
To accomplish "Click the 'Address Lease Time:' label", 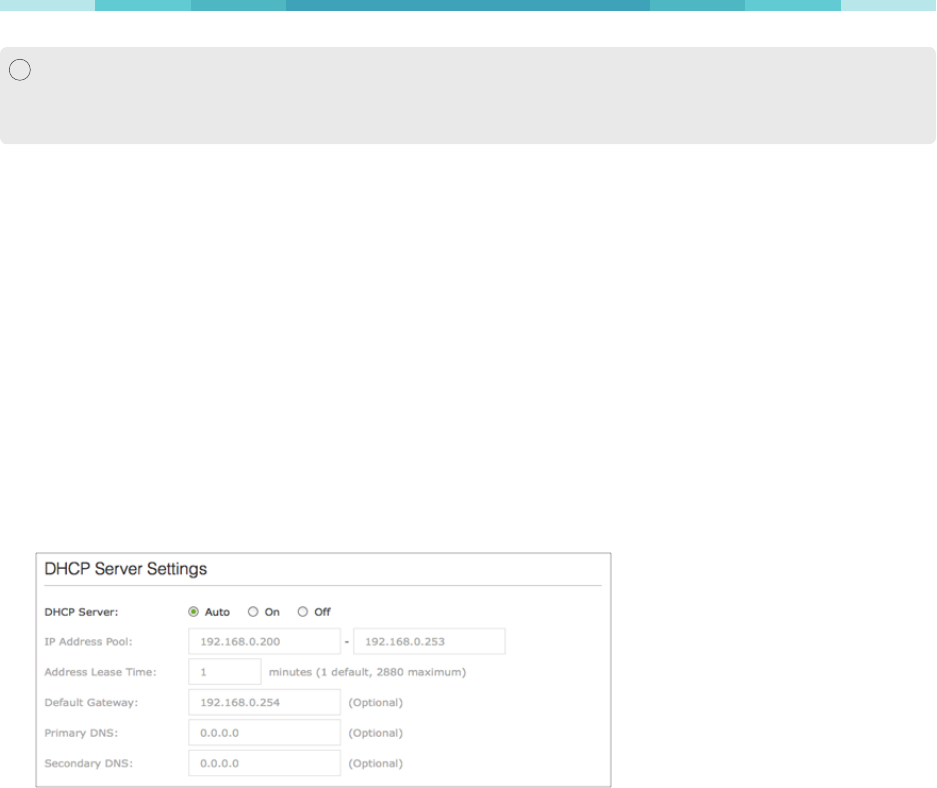I will pos(100,672).
